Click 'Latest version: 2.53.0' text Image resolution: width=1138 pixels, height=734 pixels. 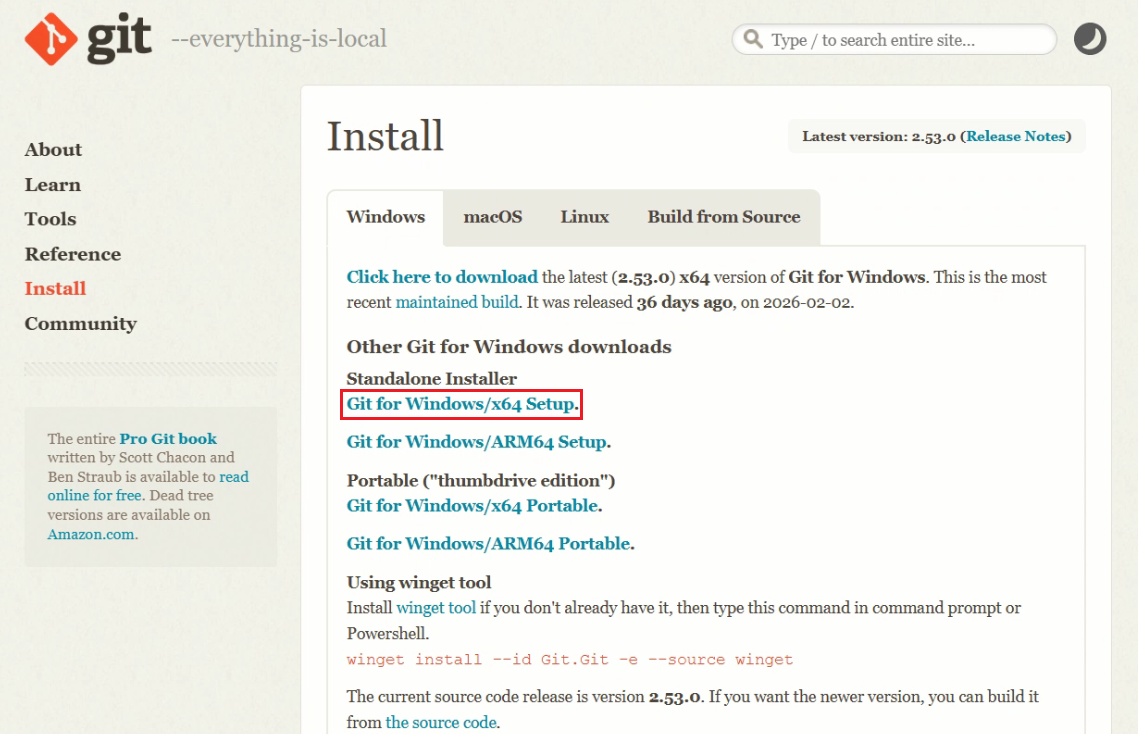point(879,136)
